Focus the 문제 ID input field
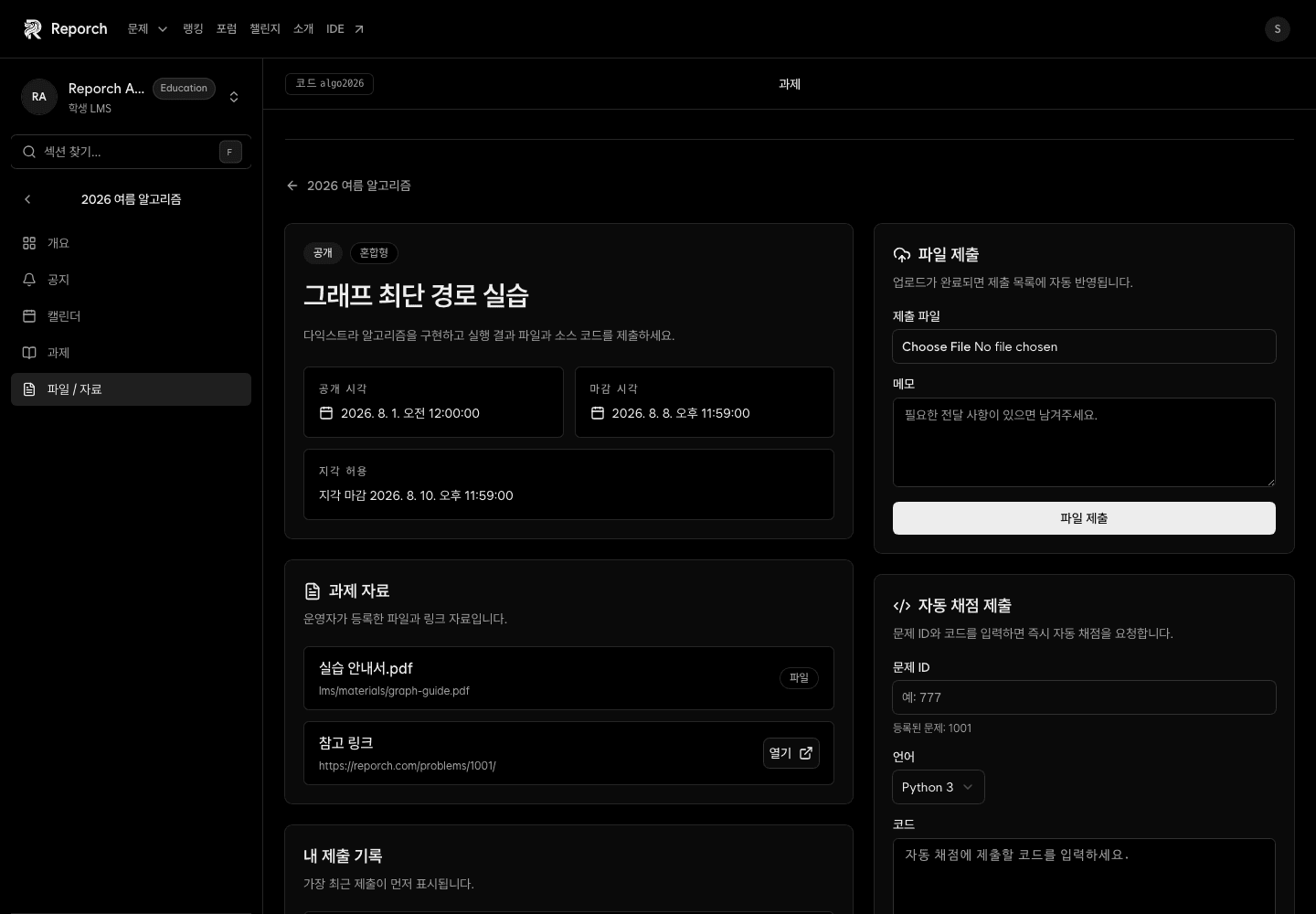The height and width of the screenshot is (914, 1316). click(1084, 697)
